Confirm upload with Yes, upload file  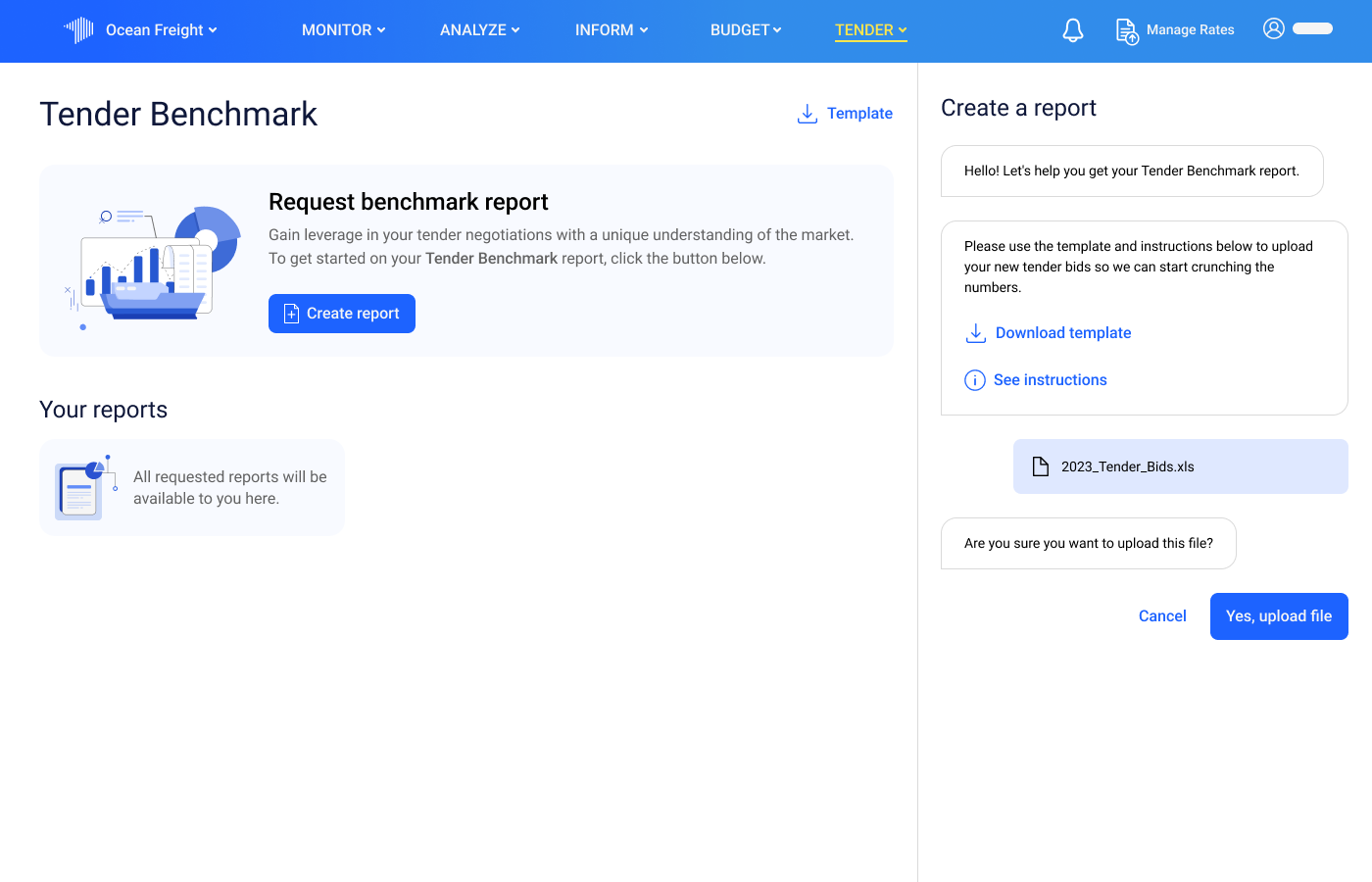1279,615
